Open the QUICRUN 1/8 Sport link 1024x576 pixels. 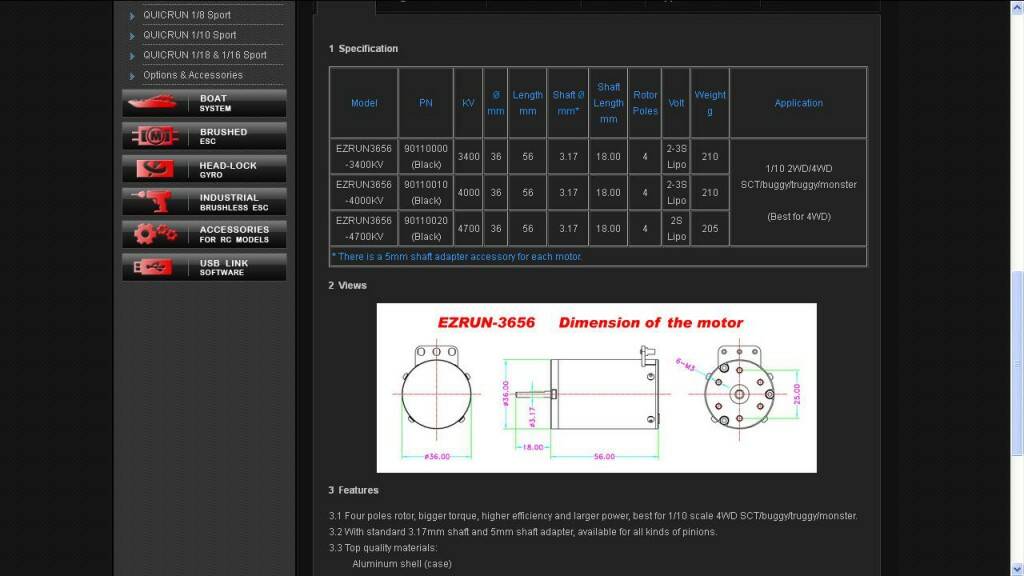pos(187,15)
